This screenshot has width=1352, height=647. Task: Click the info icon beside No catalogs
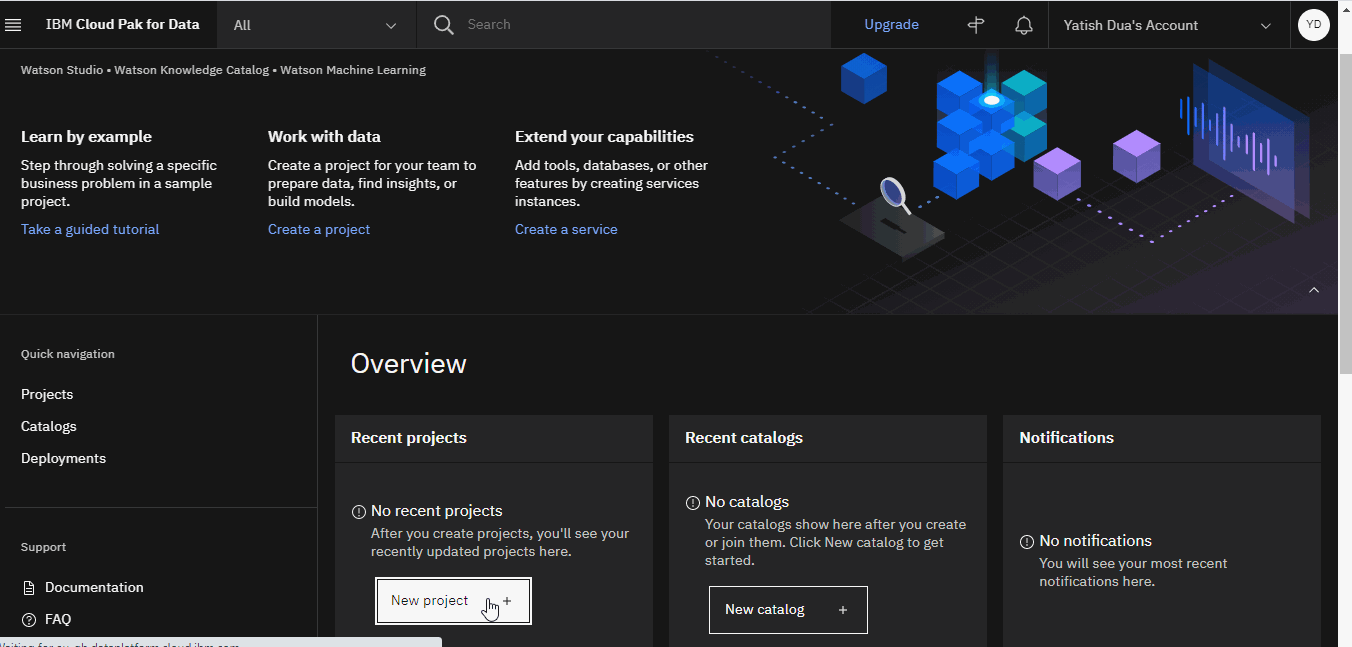pos(693,503)
